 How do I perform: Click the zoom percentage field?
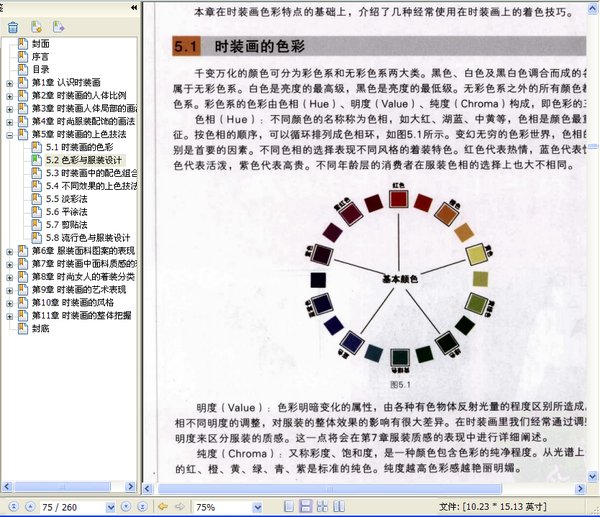coord(223,507)
